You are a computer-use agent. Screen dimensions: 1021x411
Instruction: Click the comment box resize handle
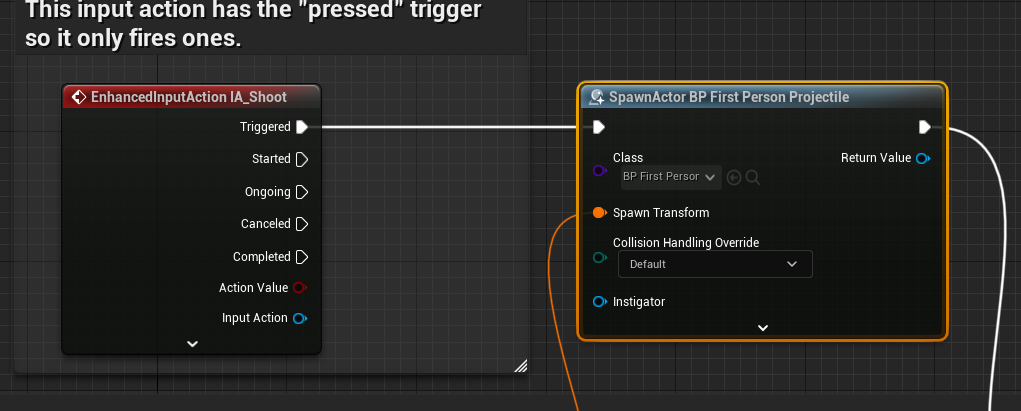pos(520,366)
